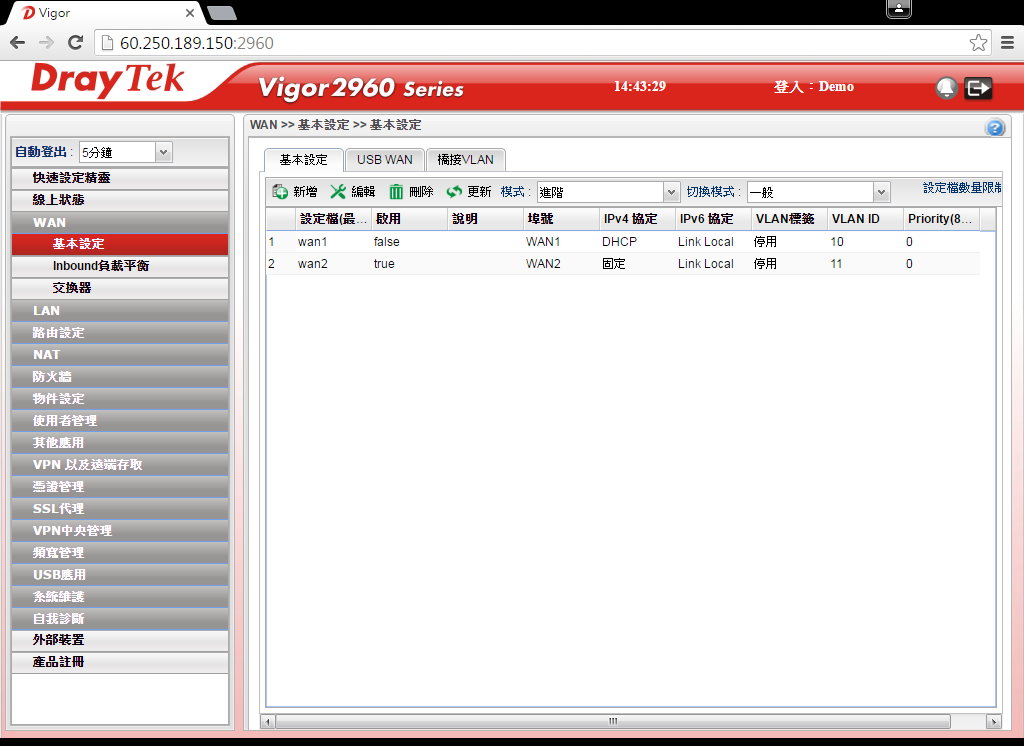Bookmark page with the star icon
The width and height of the screenshot is (1024, 746).
point(978,43)
